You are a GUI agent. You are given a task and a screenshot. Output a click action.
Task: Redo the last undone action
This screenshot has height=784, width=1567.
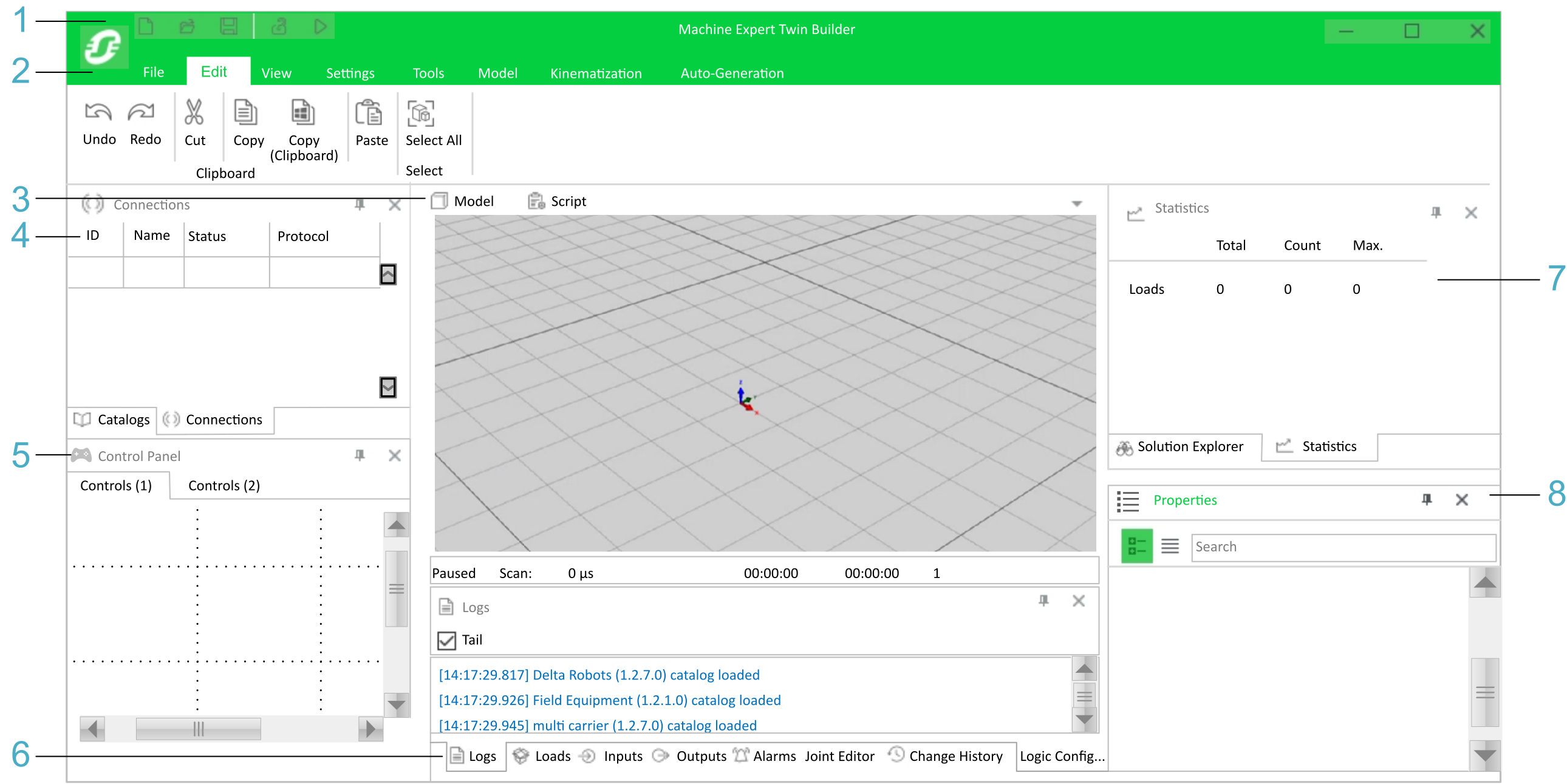145,124
